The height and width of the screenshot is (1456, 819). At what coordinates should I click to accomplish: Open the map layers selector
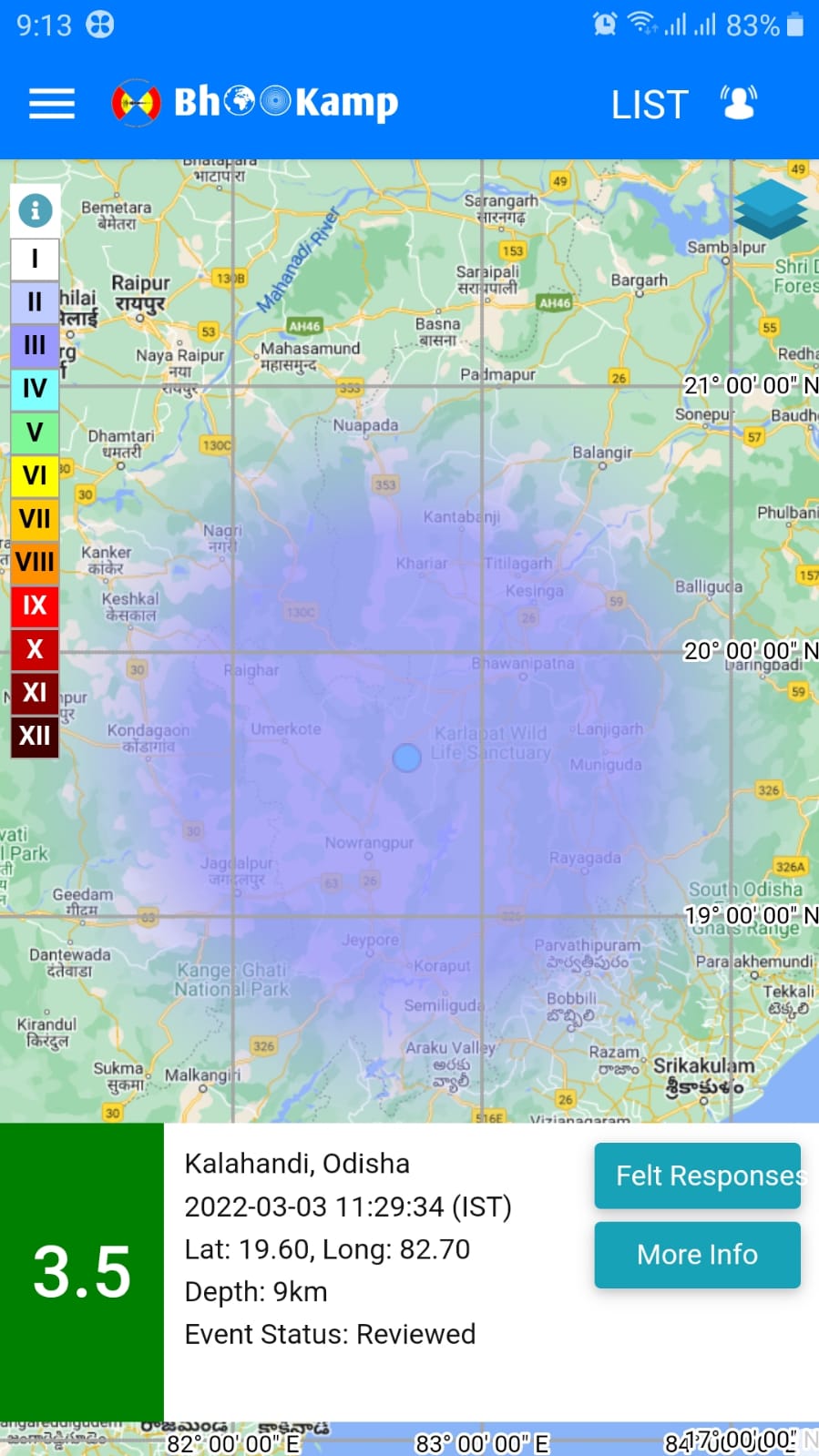(770, 209)
